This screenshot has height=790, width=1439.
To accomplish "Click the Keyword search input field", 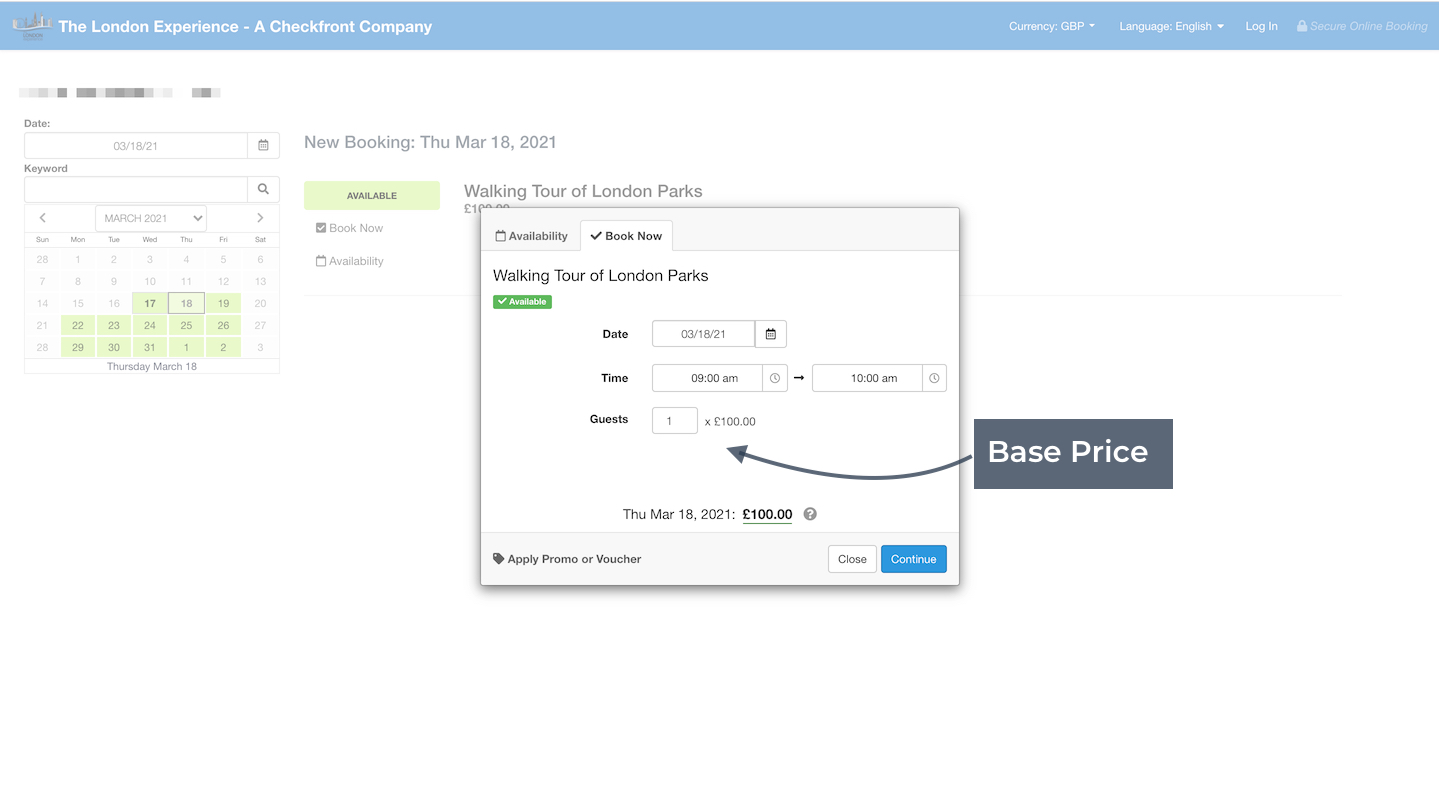I will point(136,189).
